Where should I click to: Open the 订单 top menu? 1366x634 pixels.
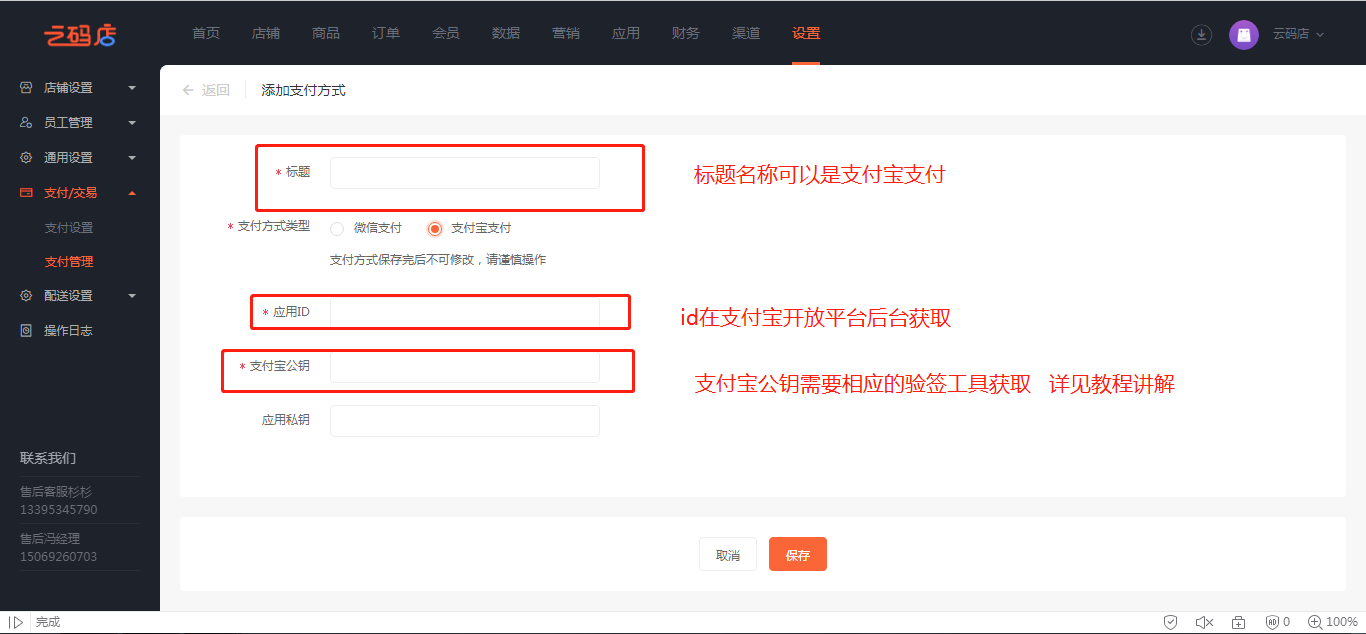point(386,33)
